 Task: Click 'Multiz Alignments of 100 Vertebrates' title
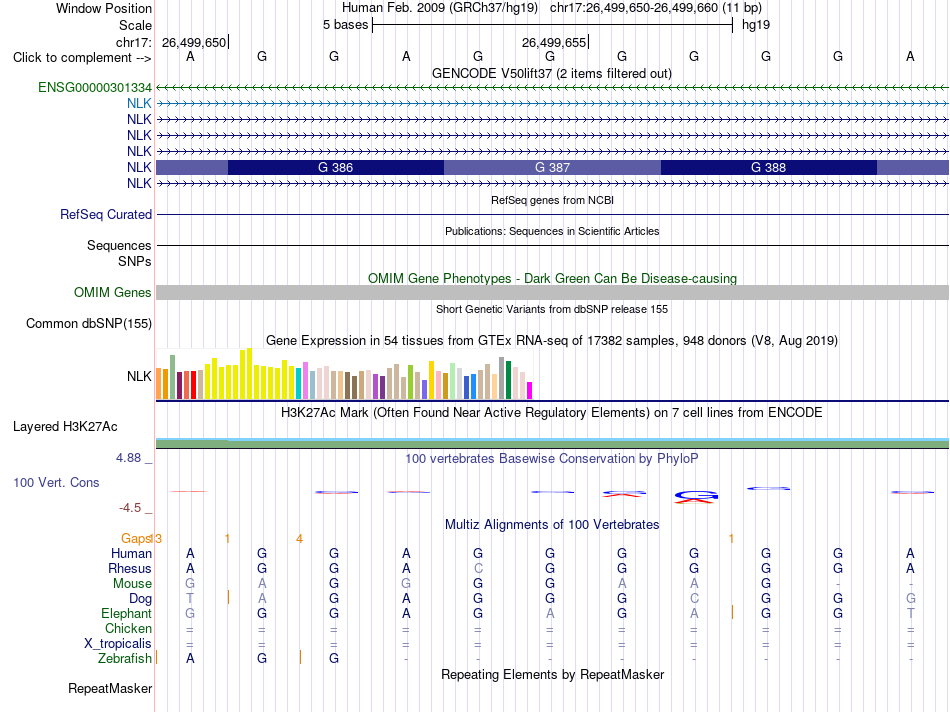[x=552, y=525]
